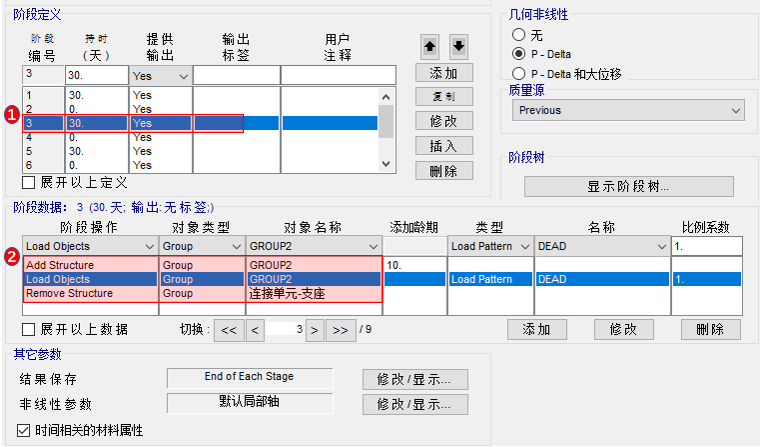Select the 无 geometric nonlinearity option
This screenshot has height=447, width=761.
(518, 34)
